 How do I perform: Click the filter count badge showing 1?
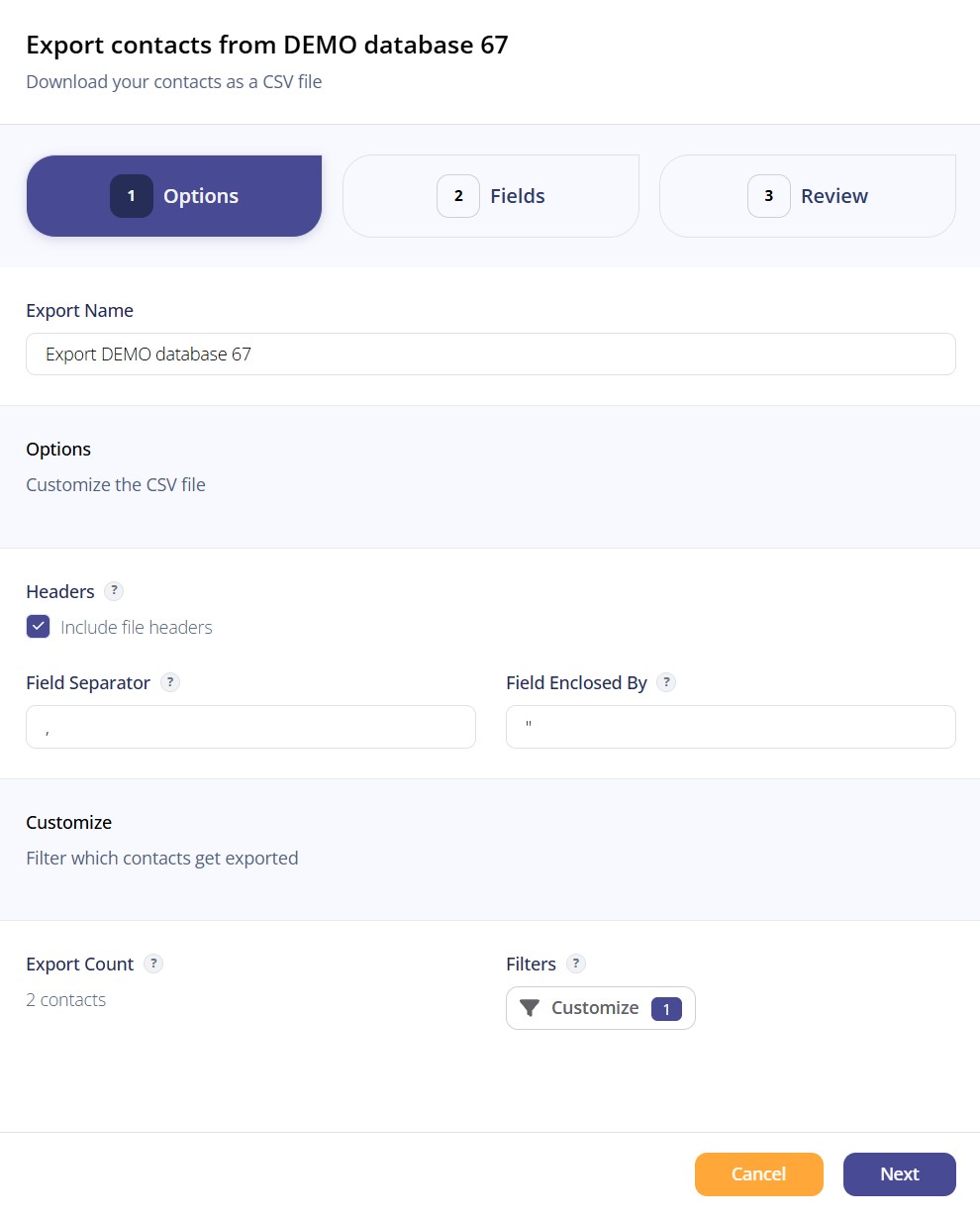[x=666, y=1009]
